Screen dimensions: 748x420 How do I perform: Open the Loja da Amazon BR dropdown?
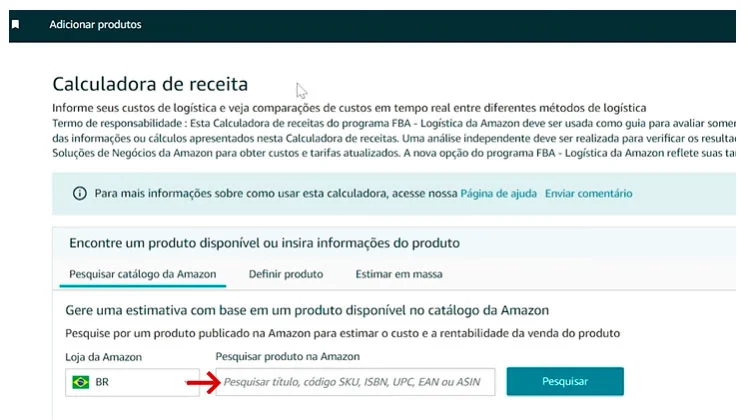tap(132, 382)
